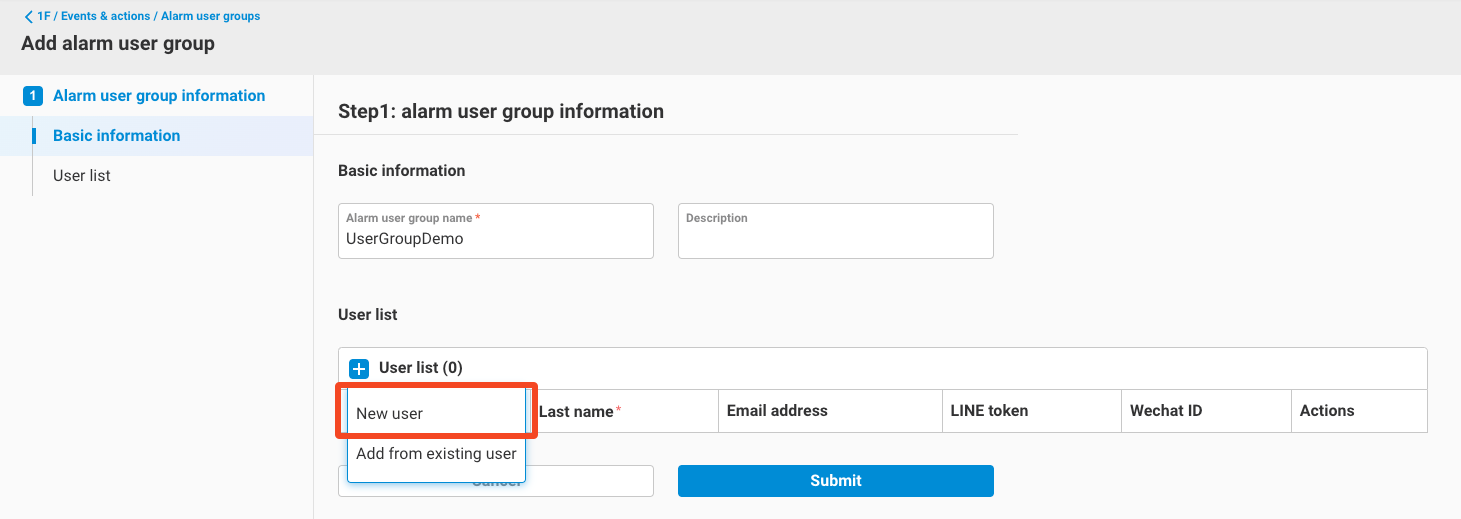Click the Wechat ID column header
The width and height of the screenshot is (1461, 519).
(x=1165, y=411)
